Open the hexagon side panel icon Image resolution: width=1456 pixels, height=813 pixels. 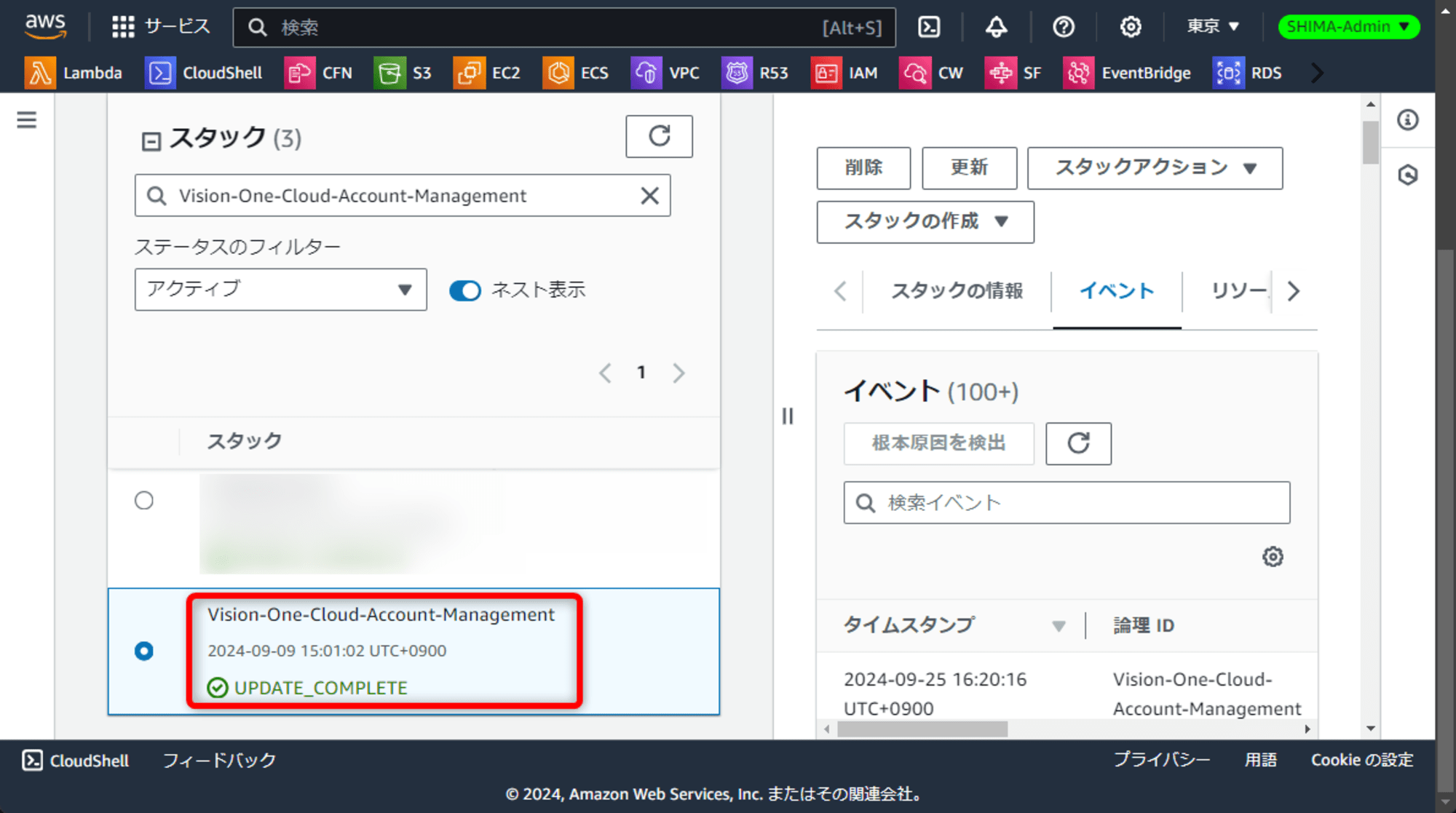(1408, 175)
